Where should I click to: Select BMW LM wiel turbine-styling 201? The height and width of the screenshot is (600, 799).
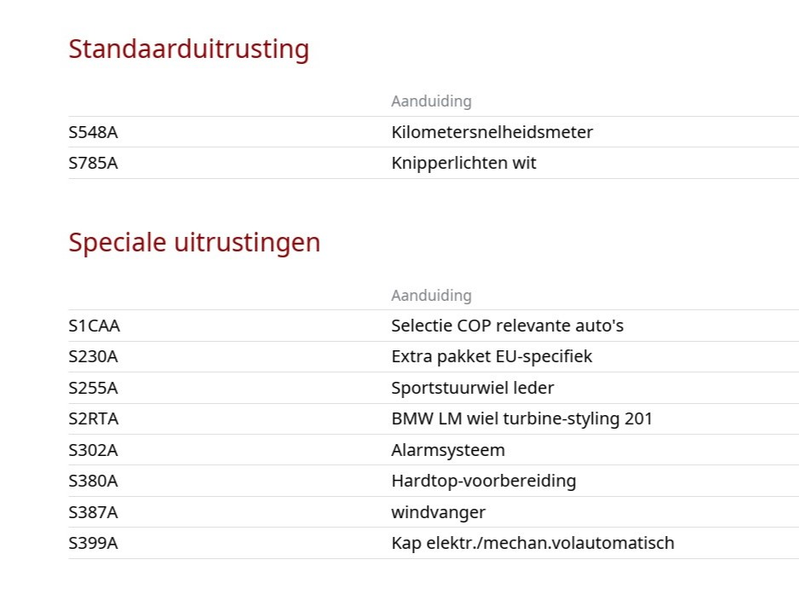tap(522, 419)
